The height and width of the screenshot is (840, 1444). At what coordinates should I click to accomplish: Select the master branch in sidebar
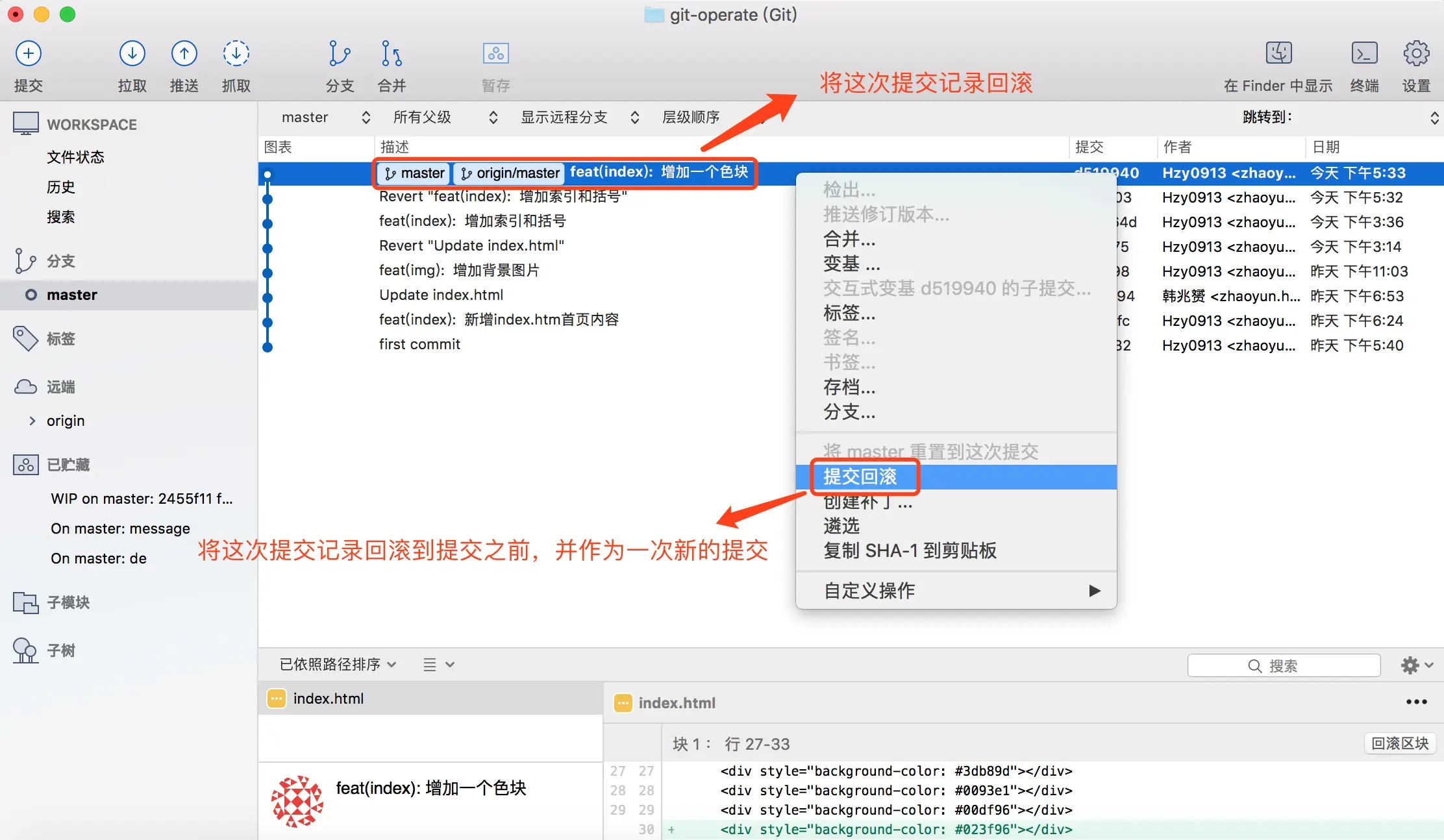pos(129,295)
